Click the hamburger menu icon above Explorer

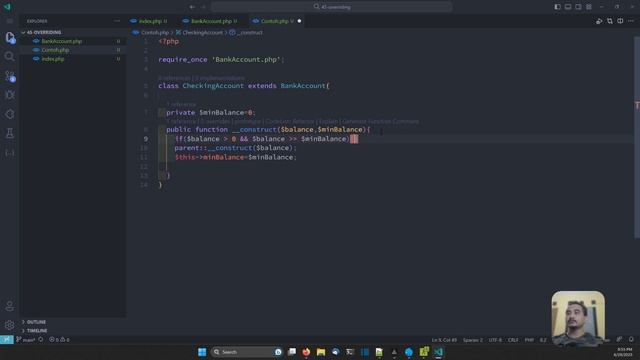coord(10,21)
